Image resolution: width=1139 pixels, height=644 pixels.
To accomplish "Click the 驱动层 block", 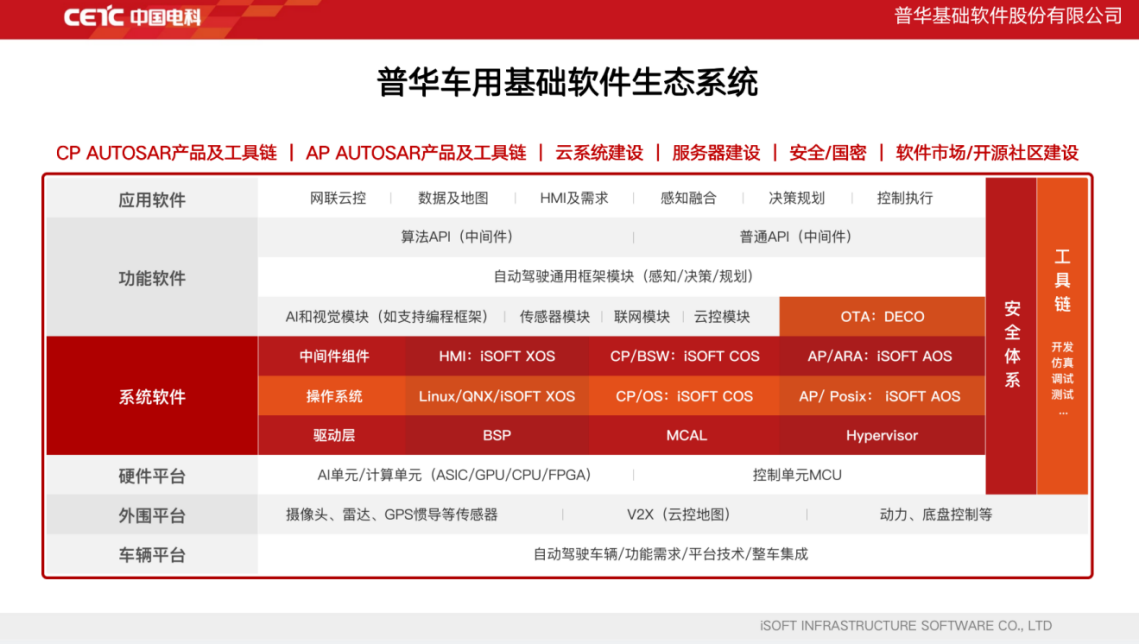I will 333,436.
